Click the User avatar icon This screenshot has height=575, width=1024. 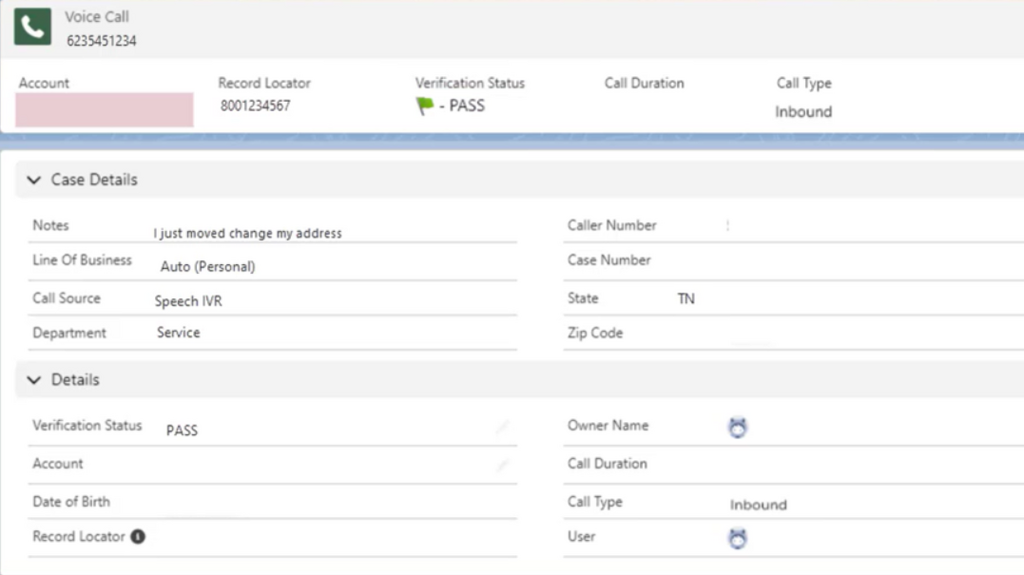click(x=737, y=538)
